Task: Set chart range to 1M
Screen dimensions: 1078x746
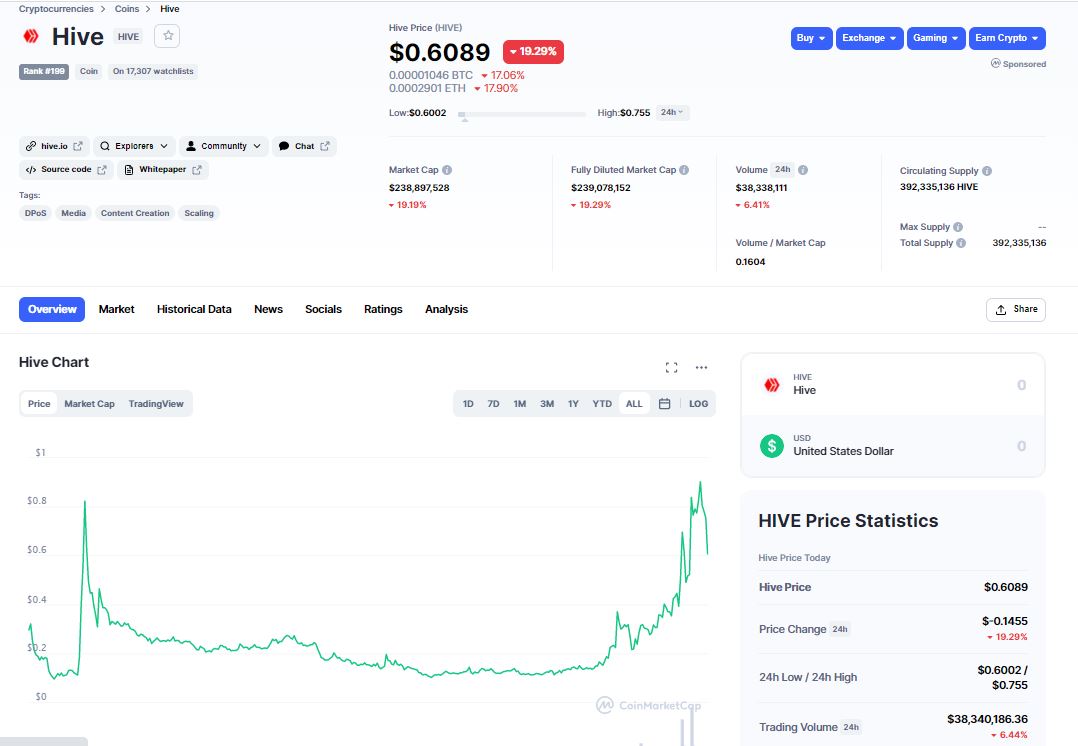Action: coord(520,404)
